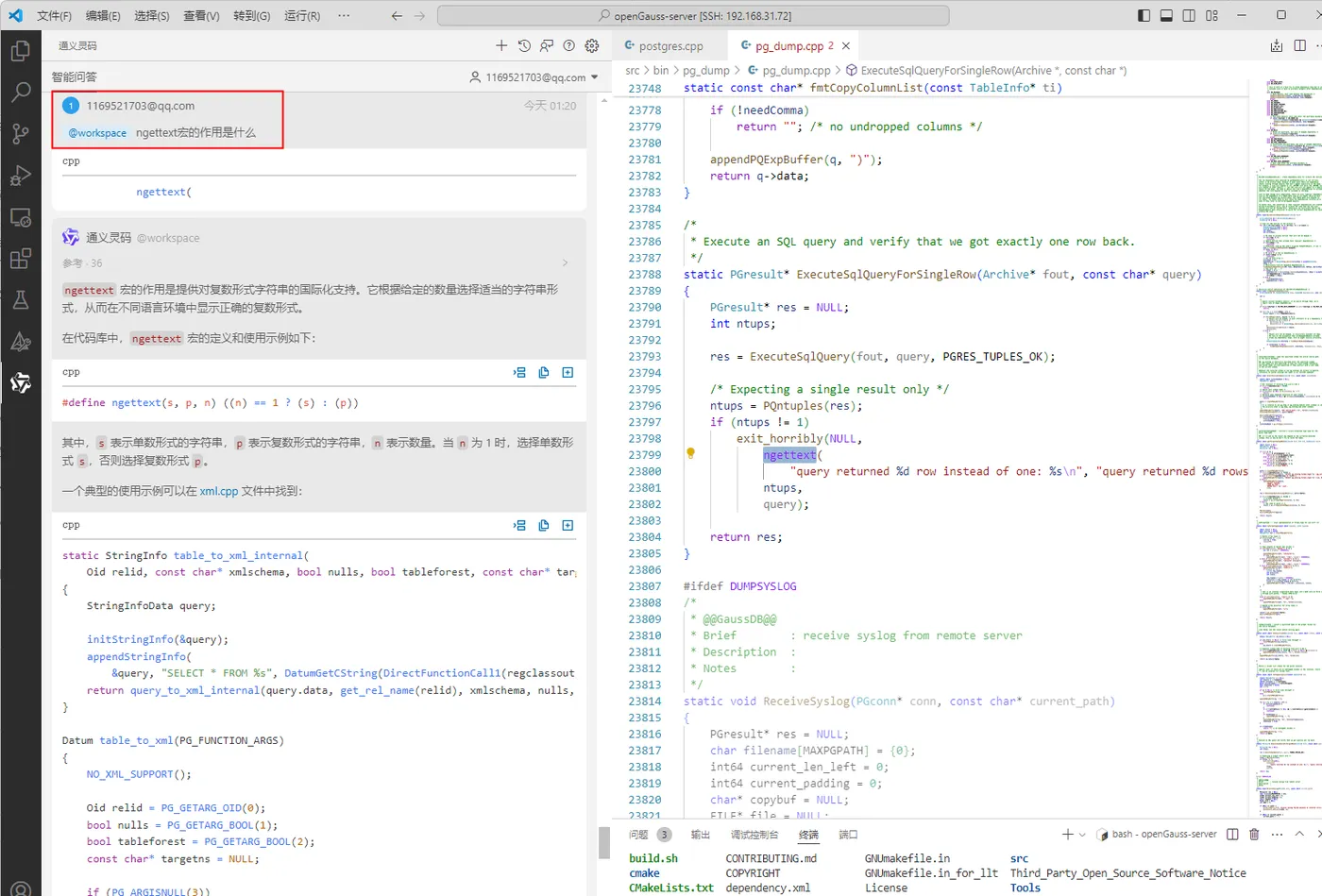Open the Extensions view
Screen dimensions: 1322x896
(x=20, y=259)
